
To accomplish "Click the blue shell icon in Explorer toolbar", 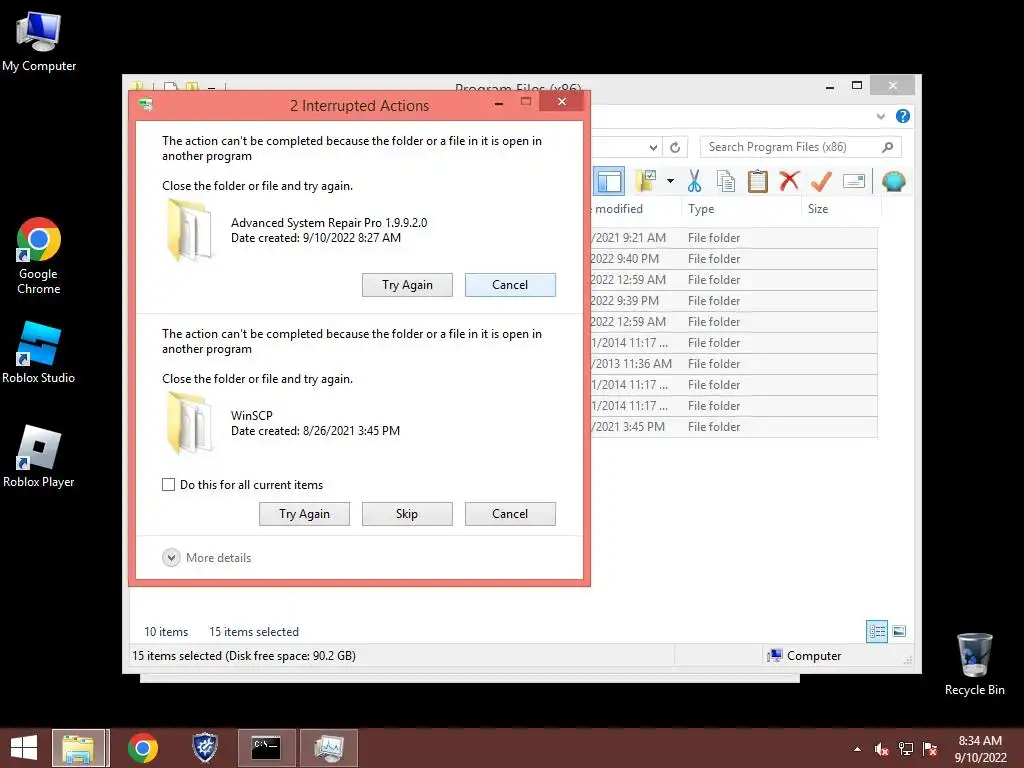I will pyautogui.click(x=893, y=181).
